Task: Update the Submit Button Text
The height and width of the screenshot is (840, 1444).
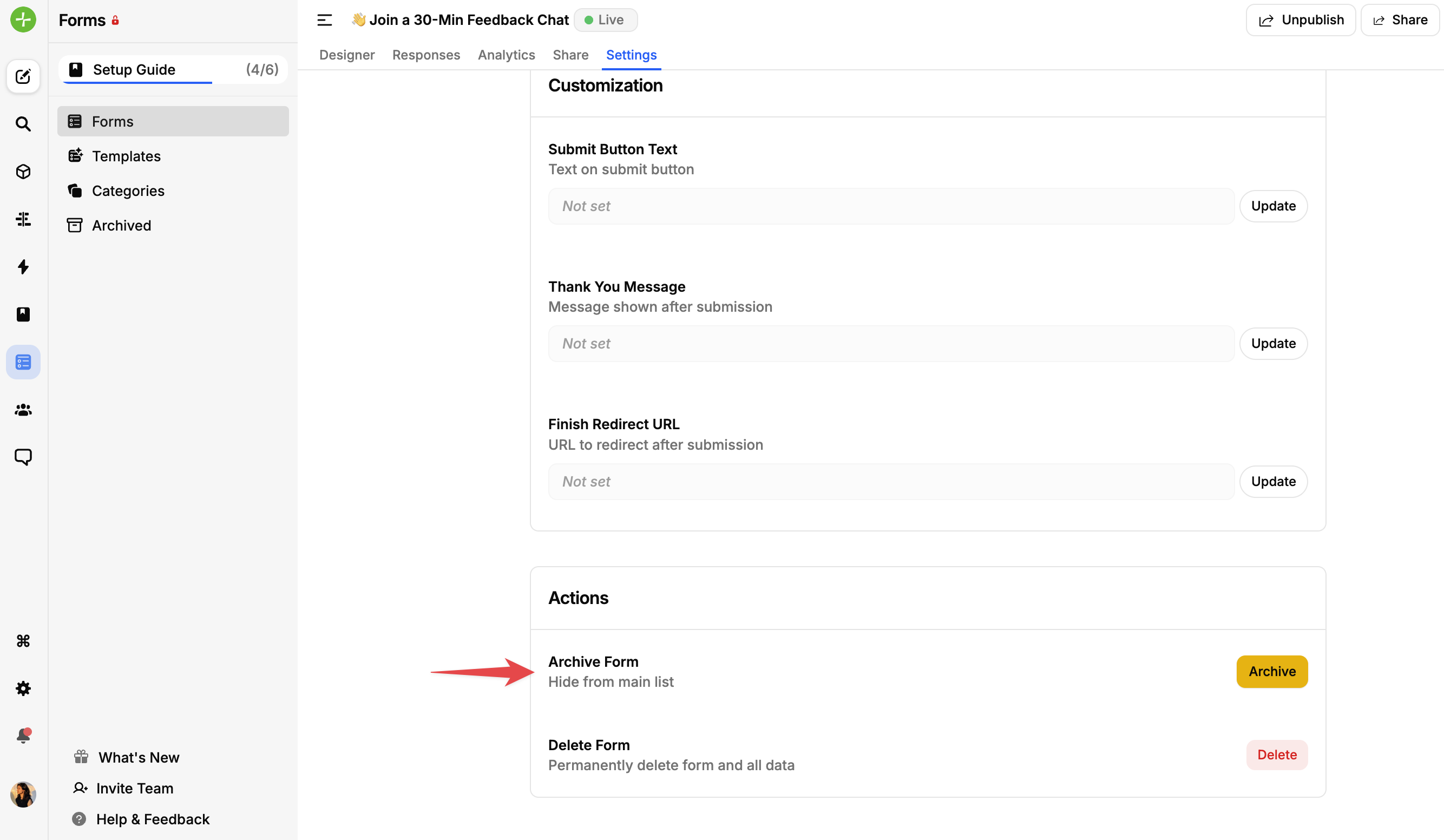Action: pos(1273,206)
